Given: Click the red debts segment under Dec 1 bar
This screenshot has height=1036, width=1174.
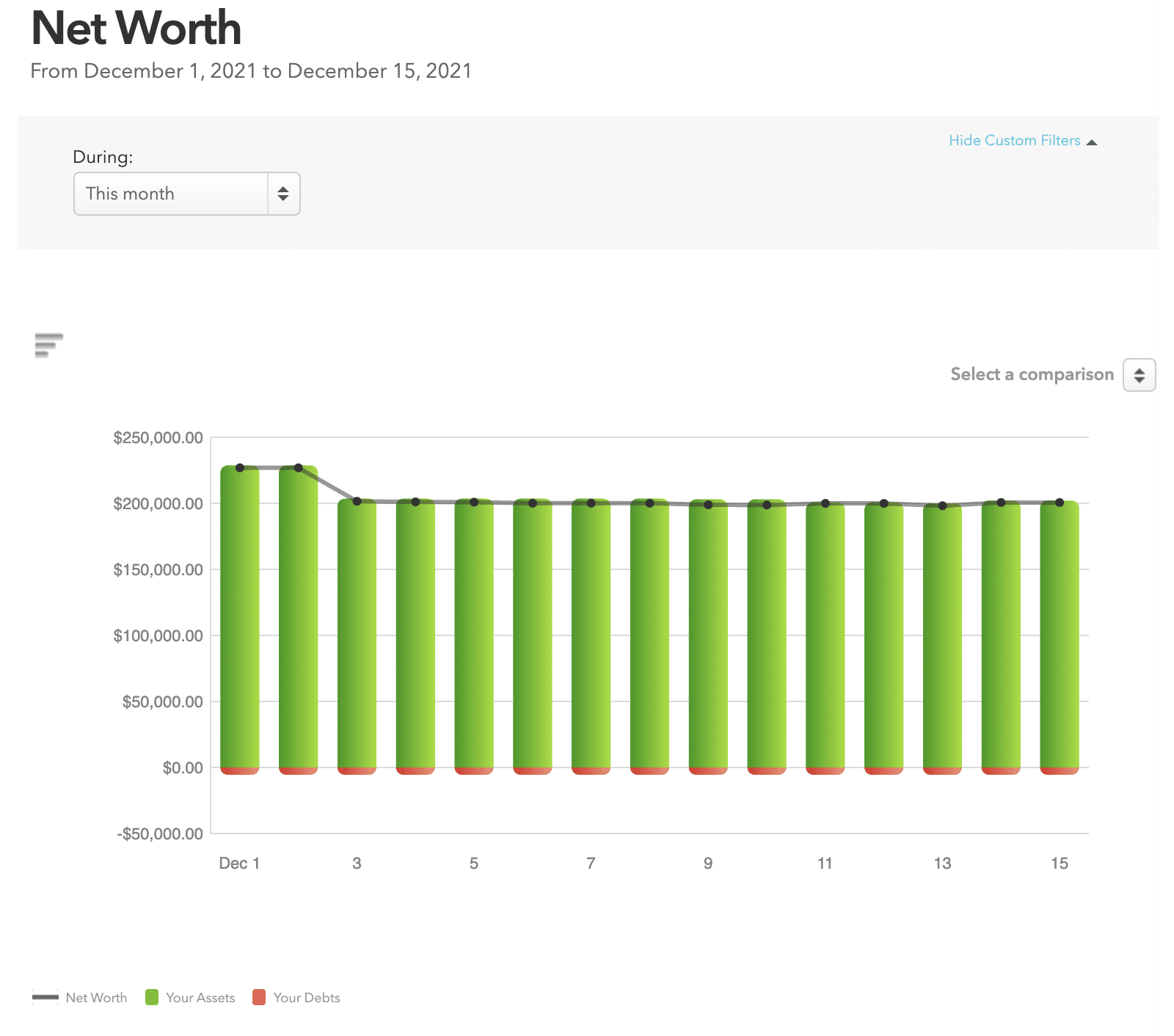Looking at the screenshot, I should point(240,770).
